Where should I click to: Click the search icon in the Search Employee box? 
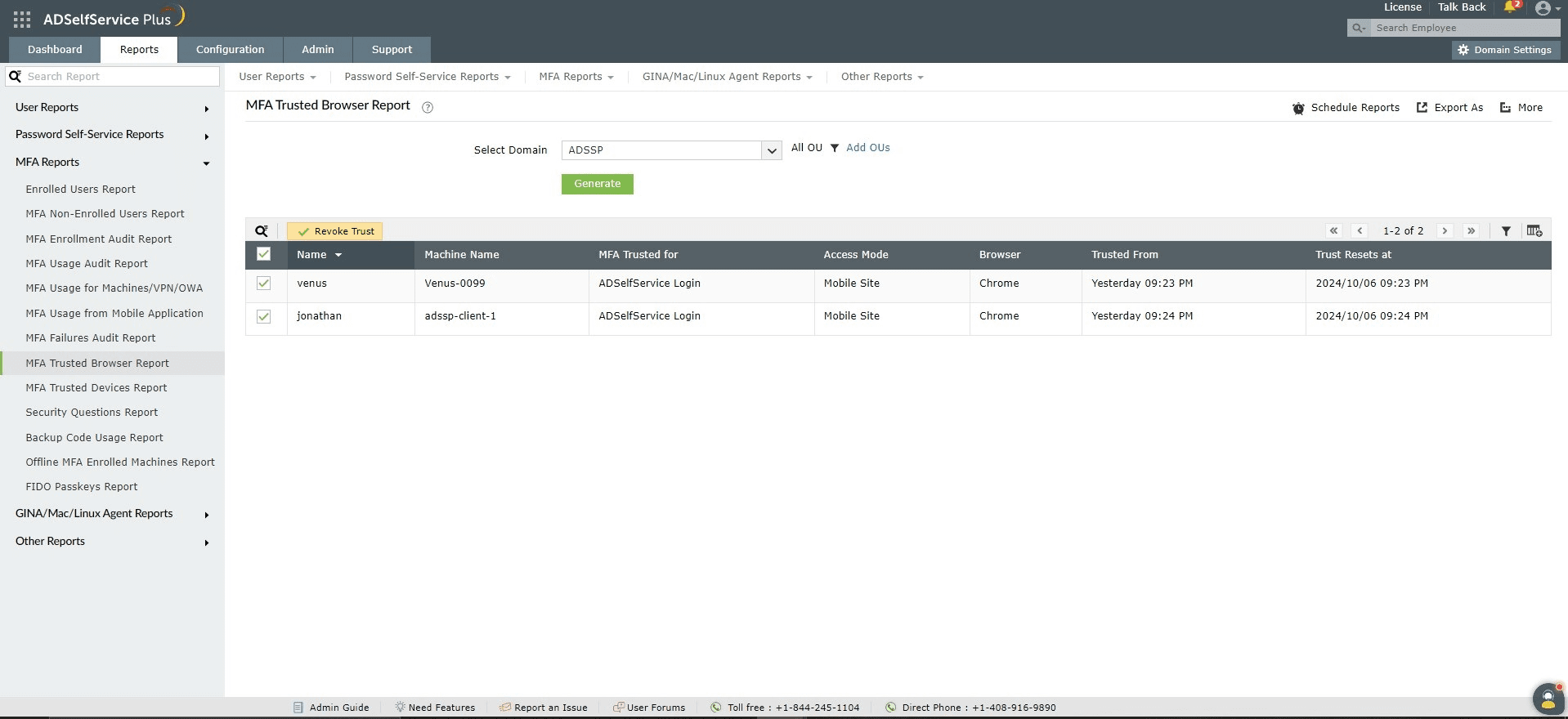1359,28
